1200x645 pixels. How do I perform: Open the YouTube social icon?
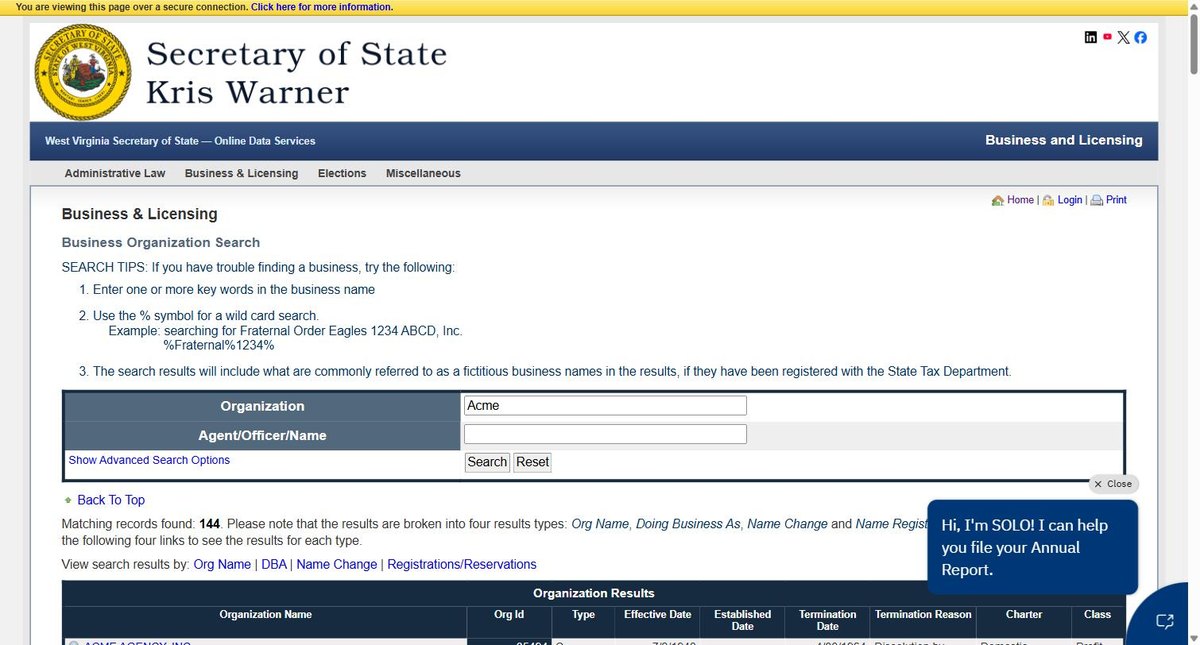click(x=1107, y=37)
